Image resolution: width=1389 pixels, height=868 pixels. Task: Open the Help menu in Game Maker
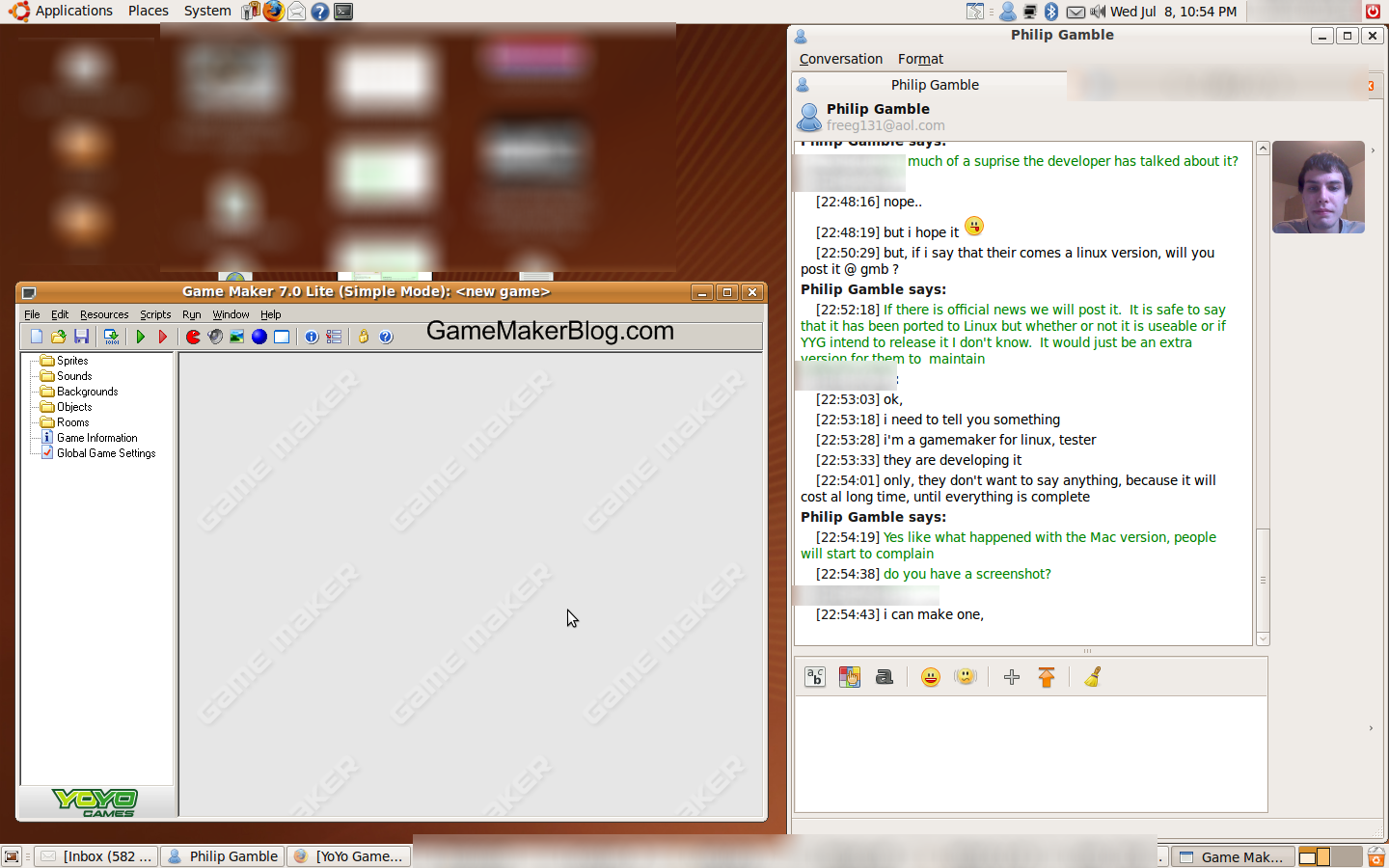pos(271,314)
